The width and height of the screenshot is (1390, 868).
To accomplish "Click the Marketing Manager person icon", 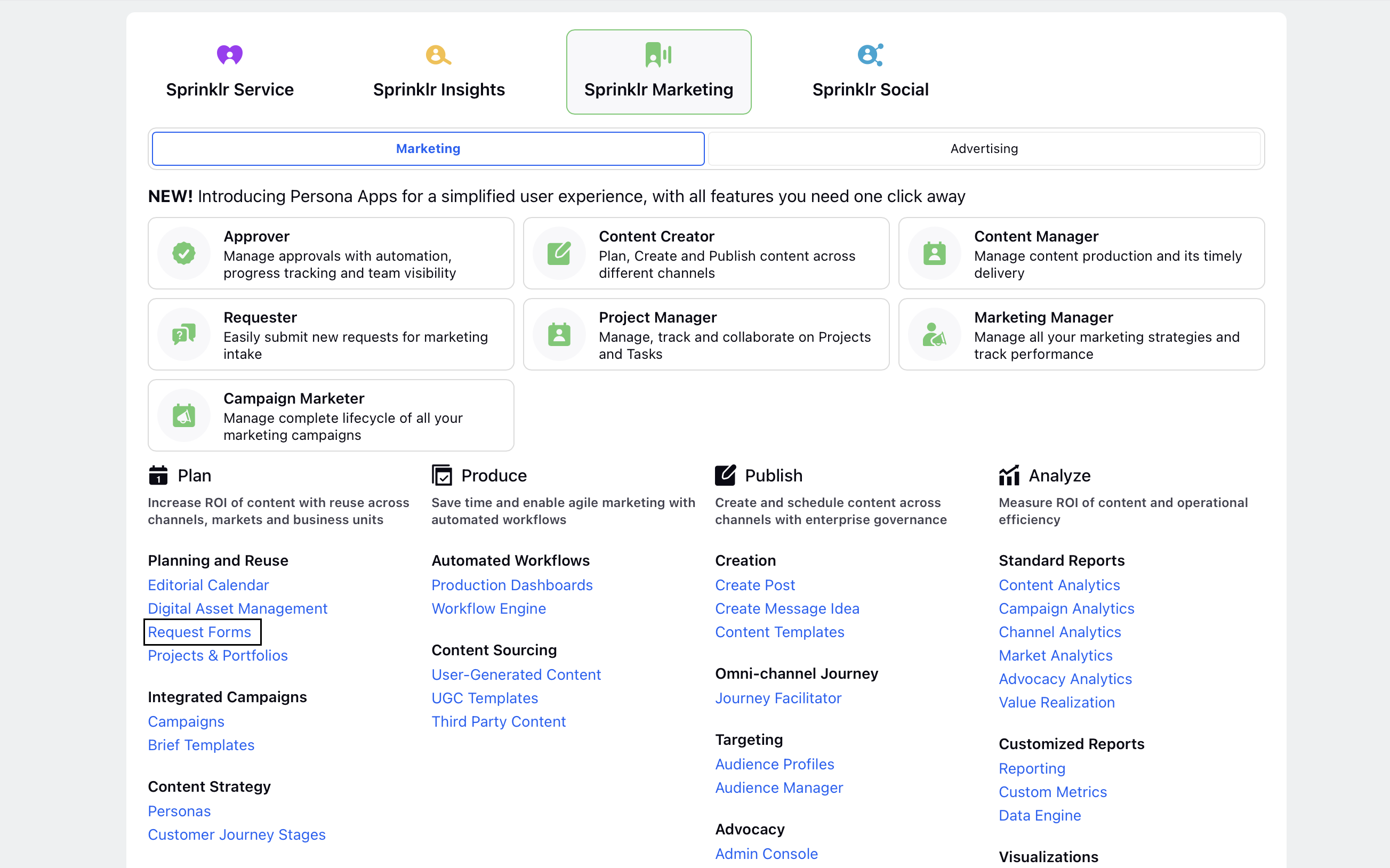I will [x=934, y=334].
